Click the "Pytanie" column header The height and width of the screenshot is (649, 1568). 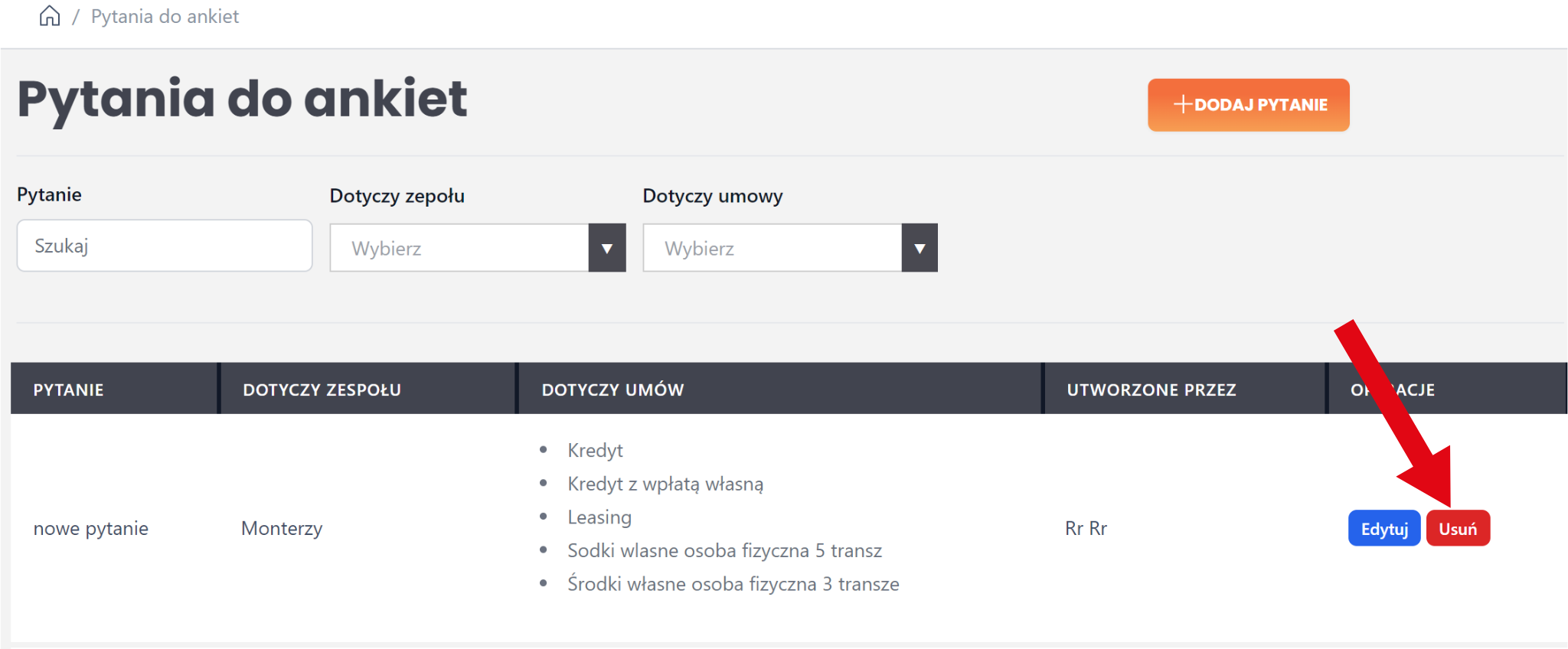68,390
